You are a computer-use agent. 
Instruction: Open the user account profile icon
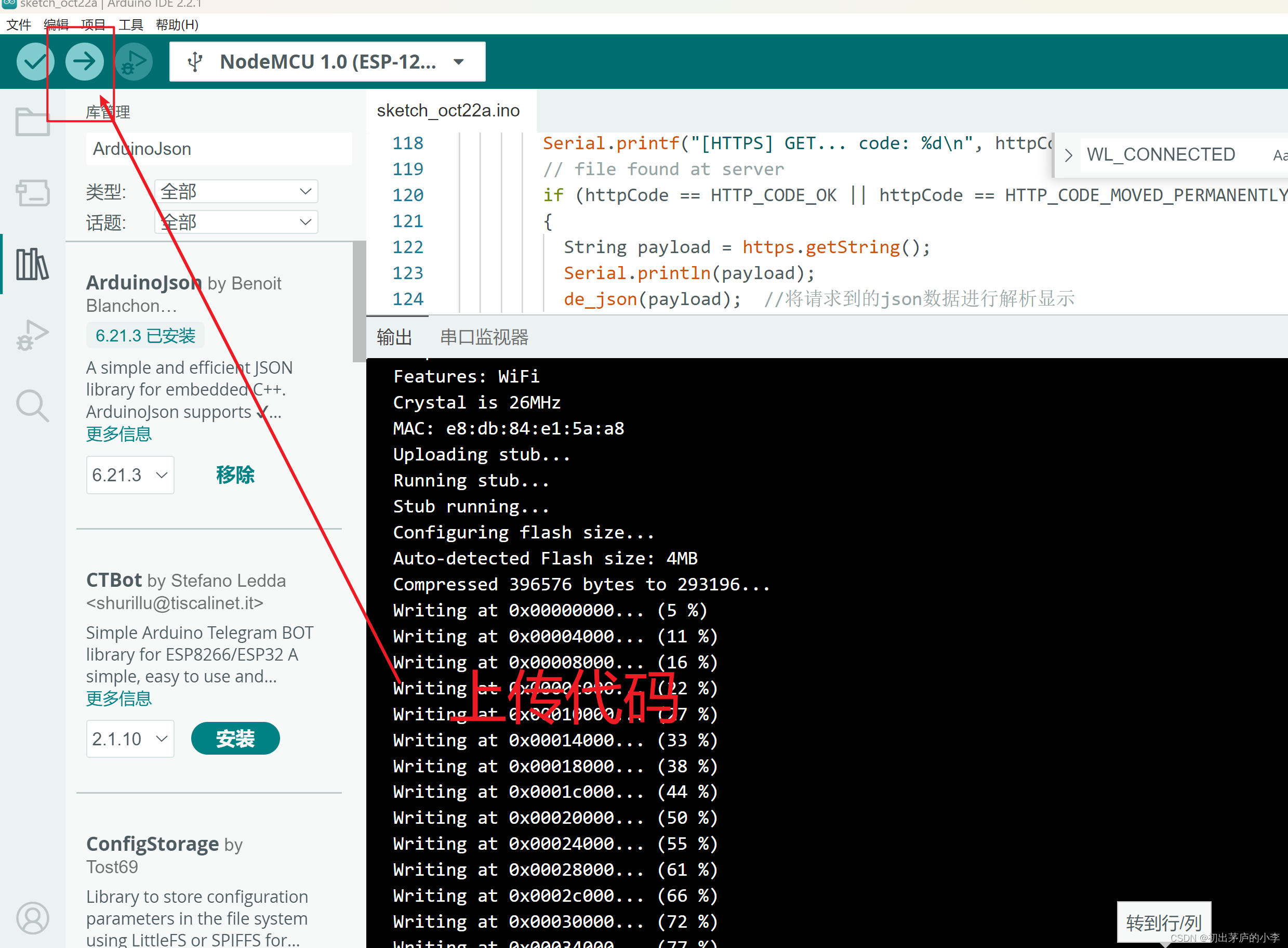tap(33, 918)
